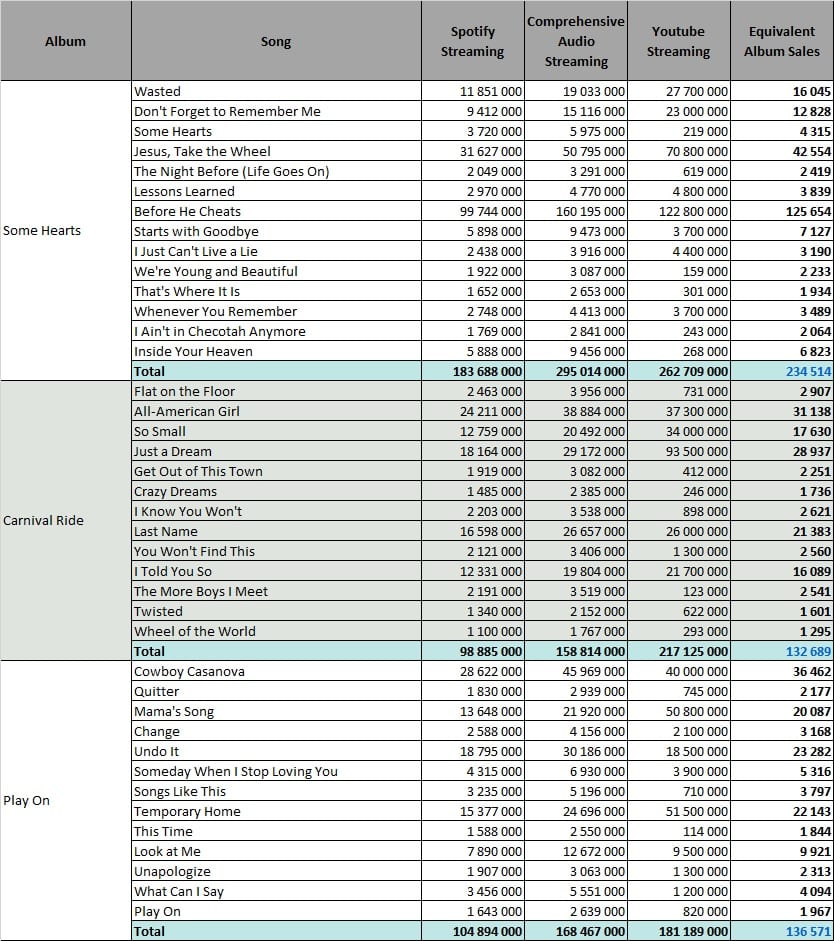Click the Album column header

pos(65,41)
